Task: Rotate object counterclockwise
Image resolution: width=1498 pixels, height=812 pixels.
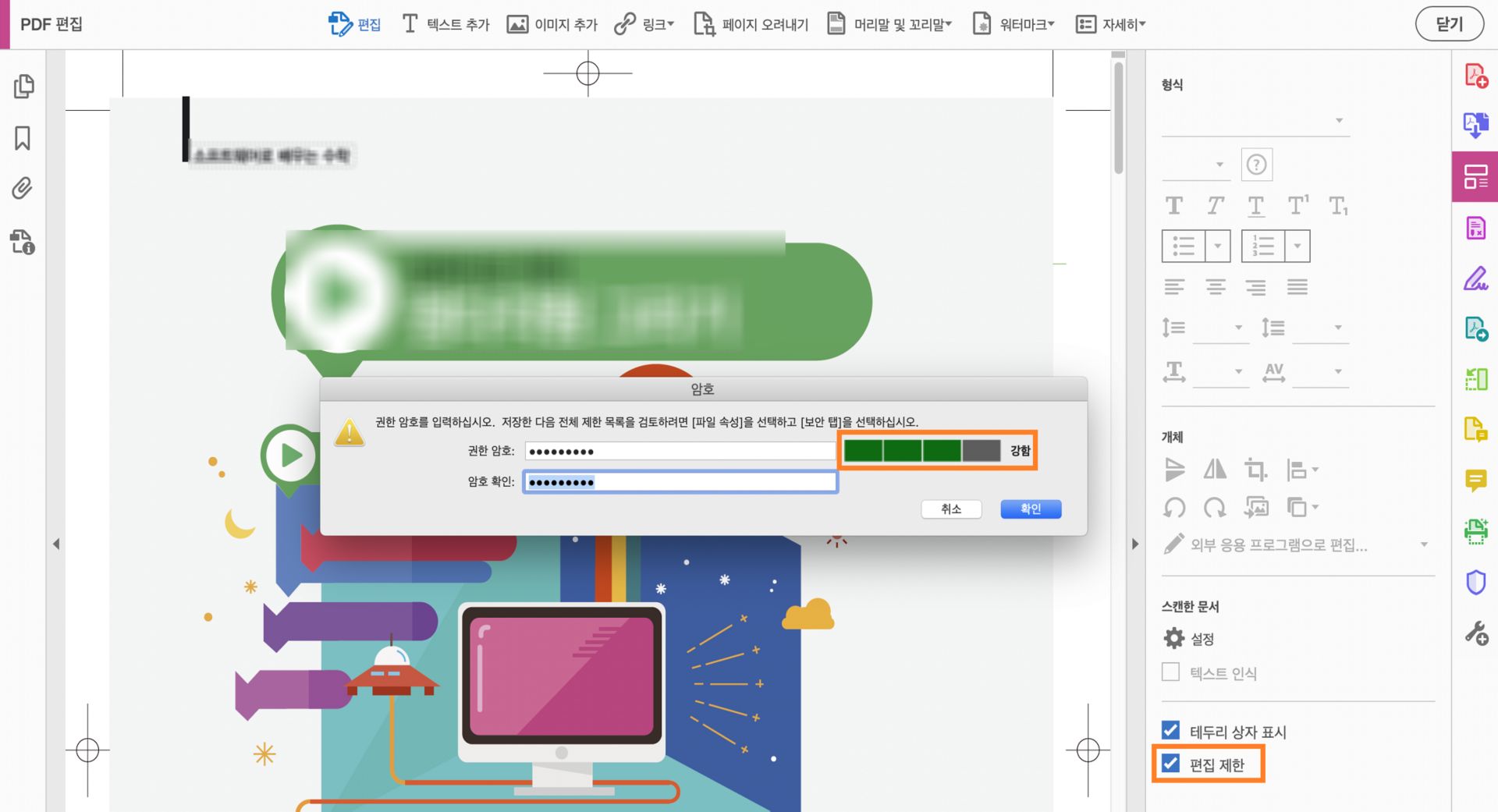Action: (x=1174, y=508)
